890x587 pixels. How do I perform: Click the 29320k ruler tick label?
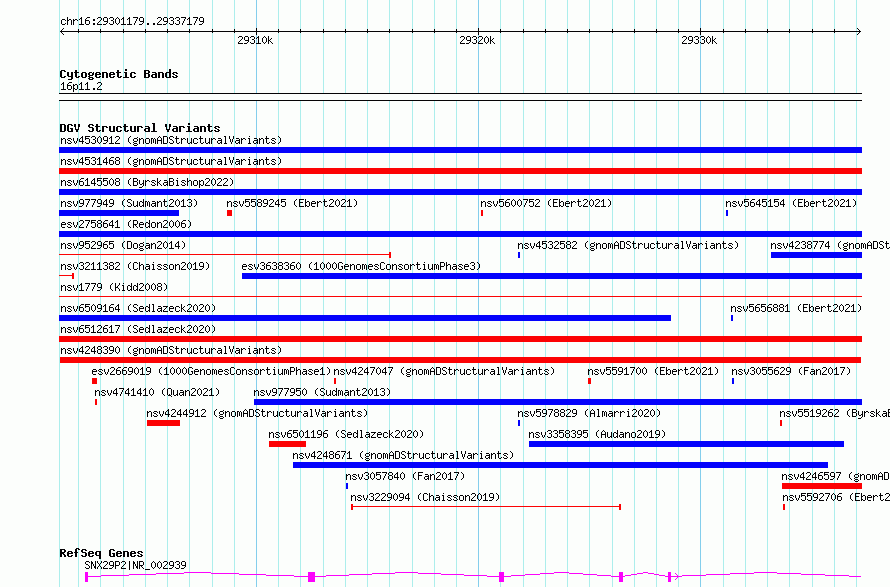(x=477, y=40)
